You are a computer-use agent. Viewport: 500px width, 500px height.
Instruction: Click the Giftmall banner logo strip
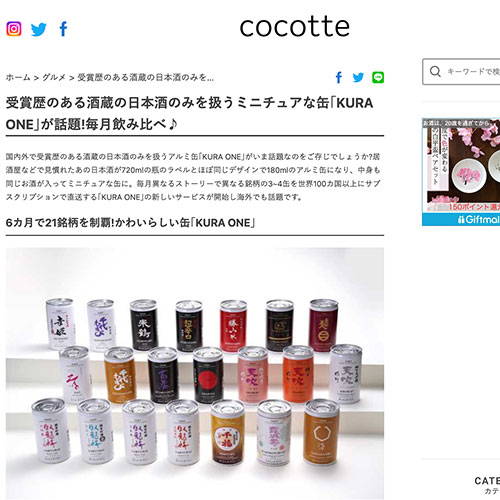coord(461,219)
